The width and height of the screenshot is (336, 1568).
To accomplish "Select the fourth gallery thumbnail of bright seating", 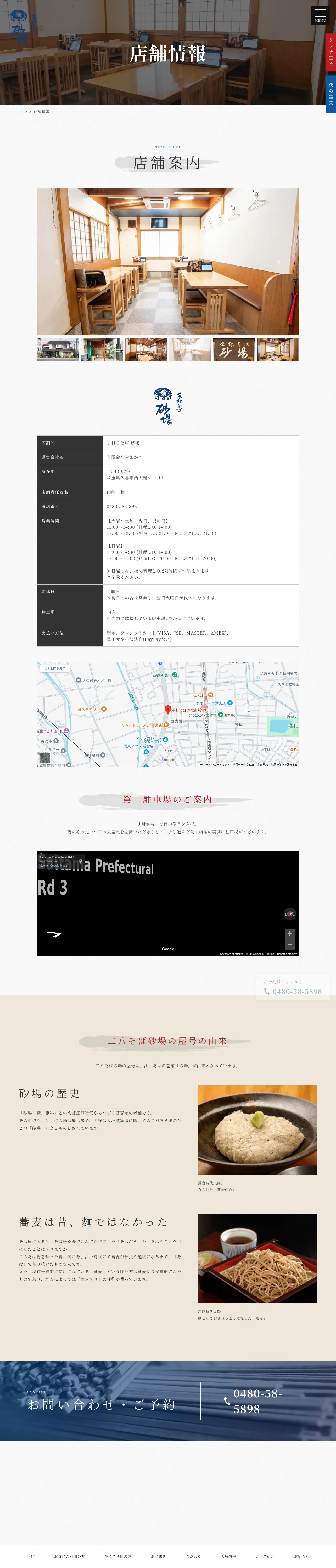I will (x=190, y=350).
